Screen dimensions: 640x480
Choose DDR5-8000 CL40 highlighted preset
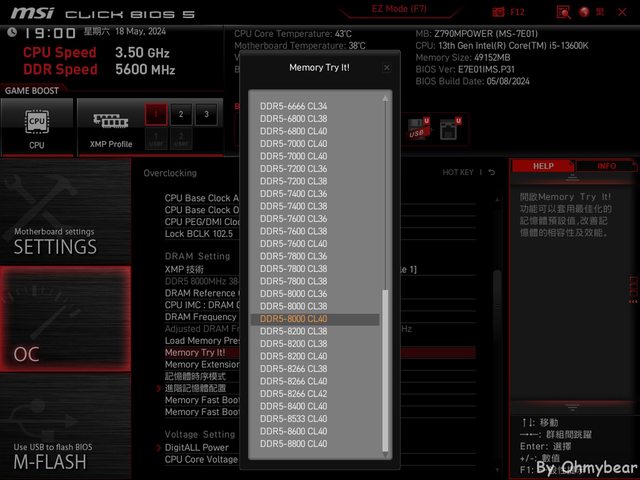click(314, 319)
